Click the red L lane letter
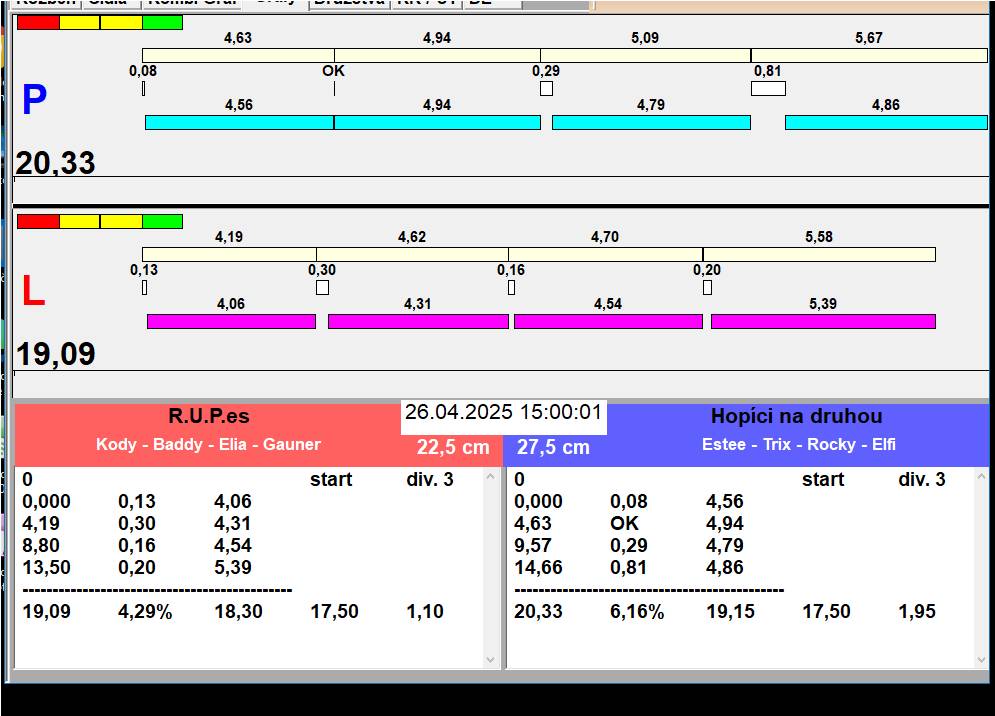The height and width of the screenshot is (716, 995). (33, 291)
